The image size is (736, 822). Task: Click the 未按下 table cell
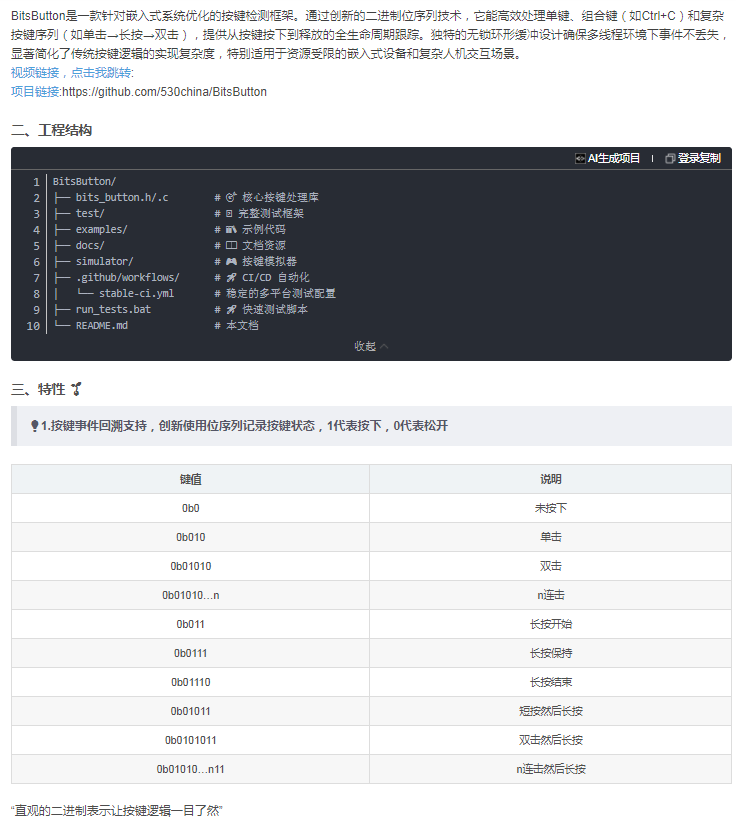pyautogui.click(x=550, y=508)
